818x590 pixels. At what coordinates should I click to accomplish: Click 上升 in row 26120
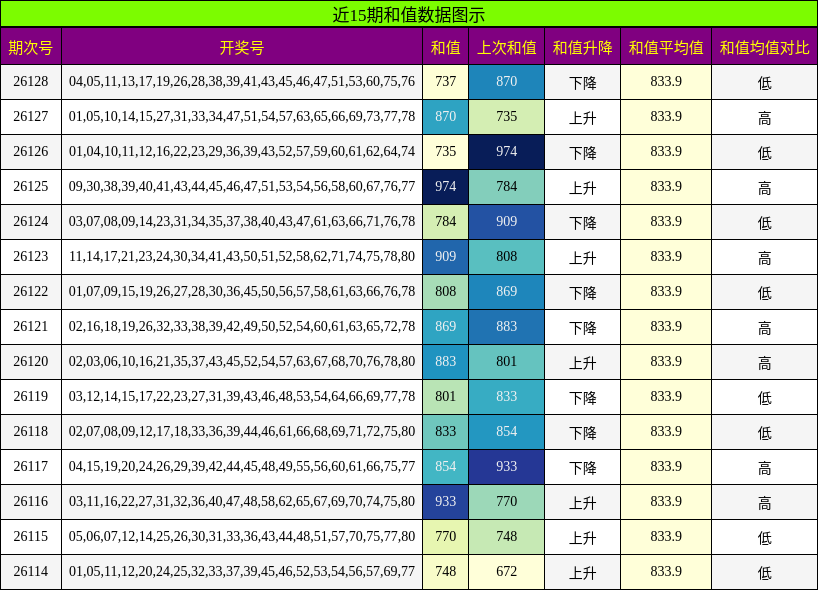[582, 362]
